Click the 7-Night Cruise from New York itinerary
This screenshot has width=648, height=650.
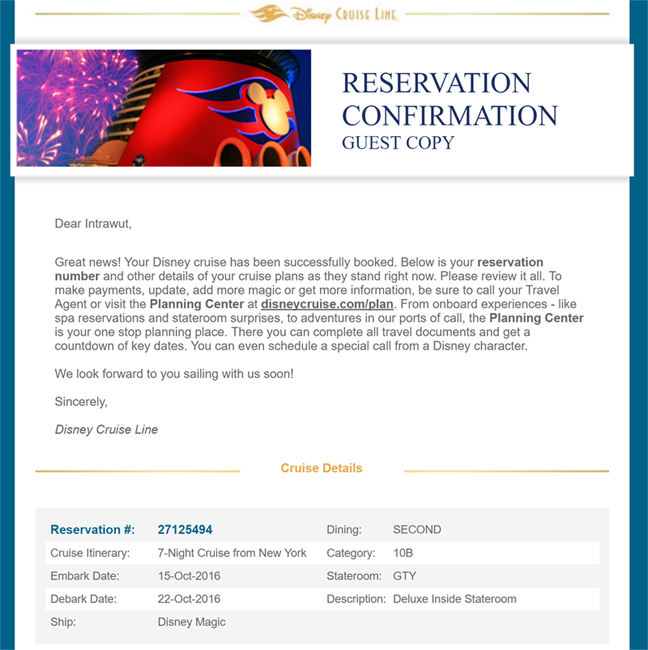(x=232, y=553)
